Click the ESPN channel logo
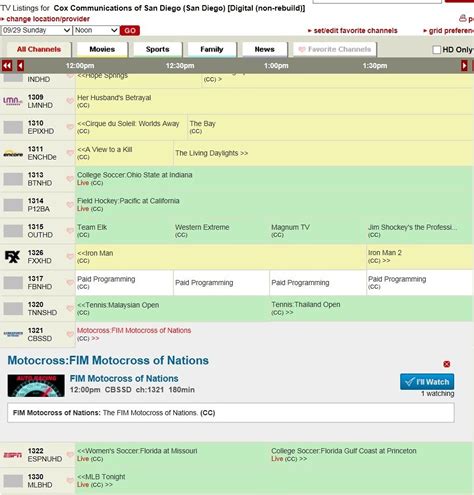 (13, 455)
